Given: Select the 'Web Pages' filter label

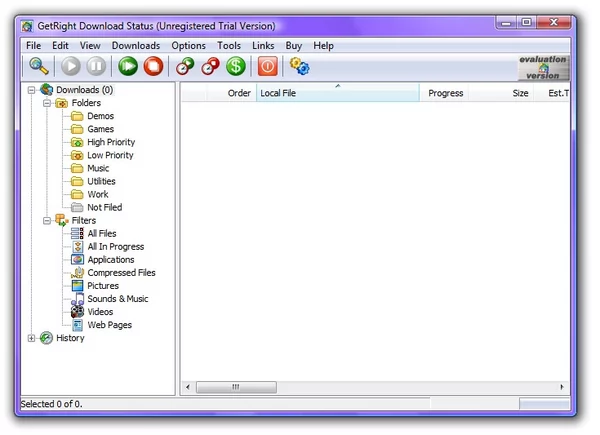Looking at the screenshot, I should pos(110,325).
